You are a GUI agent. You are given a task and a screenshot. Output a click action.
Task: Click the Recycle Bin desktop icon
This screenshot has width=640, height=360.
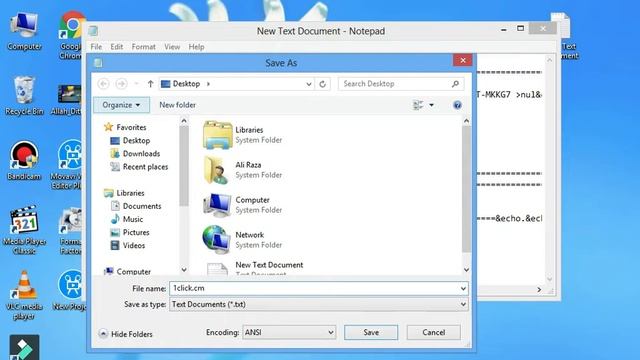[24, 96]
